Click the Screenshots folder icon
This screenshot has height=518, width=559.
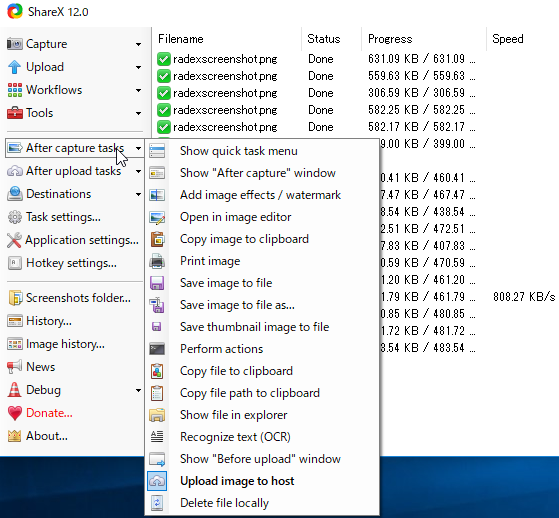click(x=15, y=298)
